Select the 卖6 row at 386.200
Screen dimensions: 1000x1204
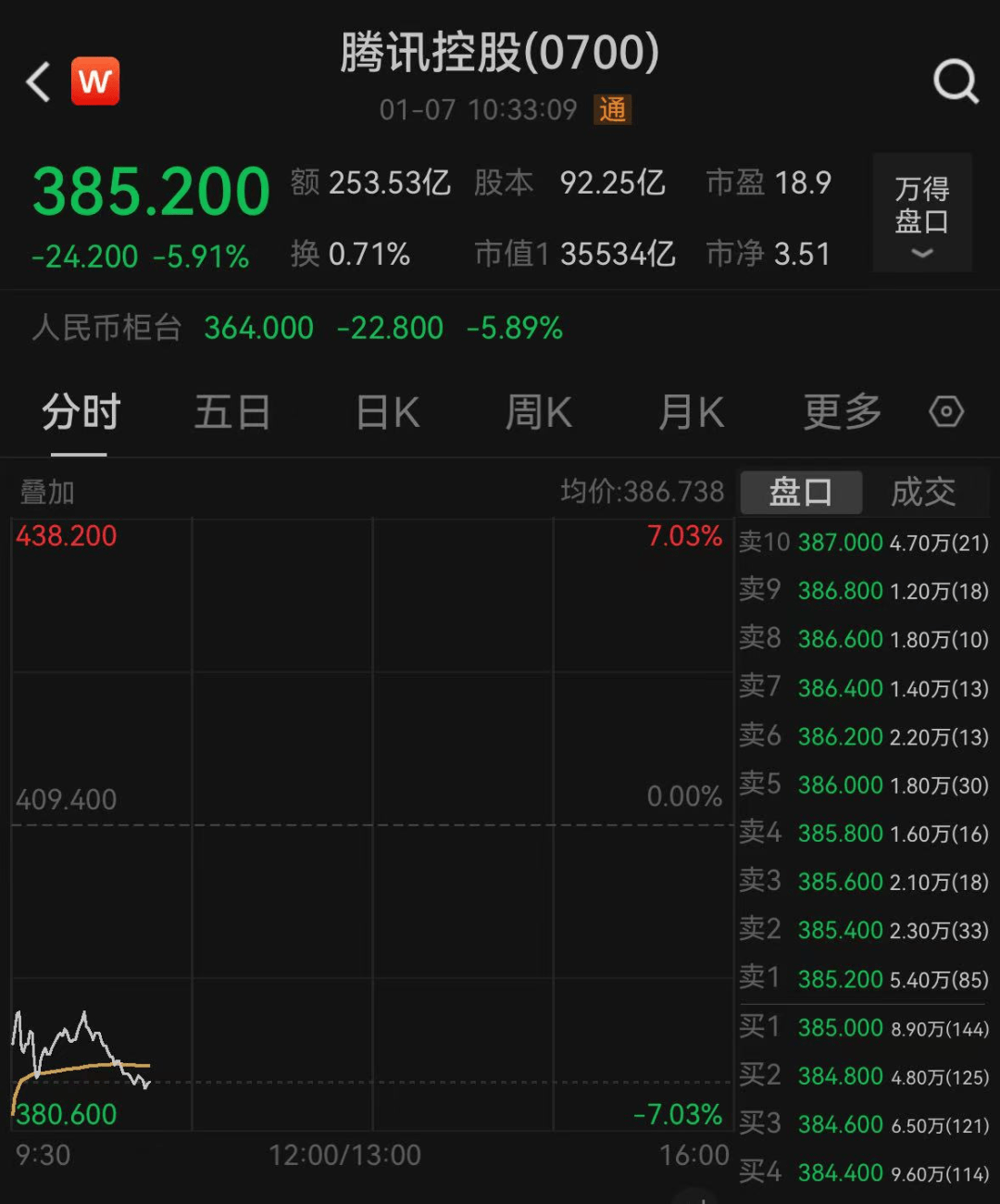point(863,736)
